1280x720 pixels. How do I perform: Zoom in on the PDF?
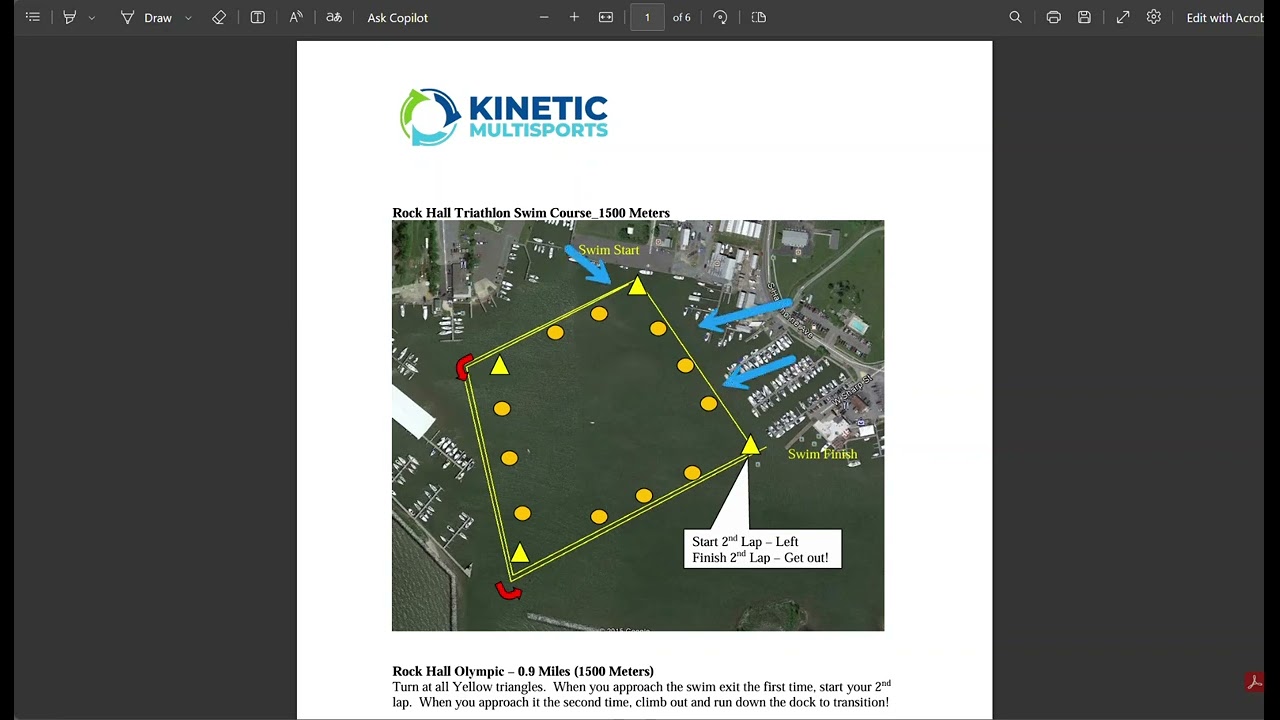tap(574, 17)
